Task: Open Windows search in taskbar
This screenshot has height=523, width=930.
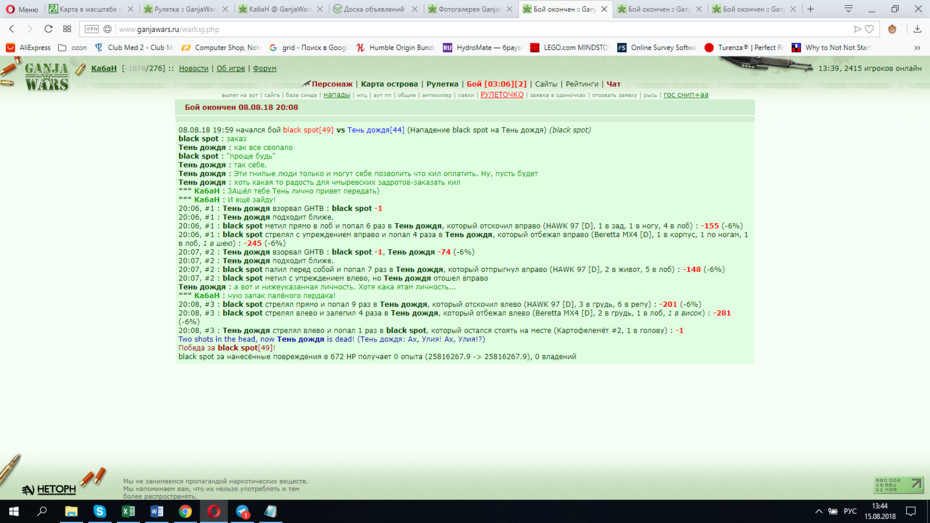Action: tap(42, 511)
